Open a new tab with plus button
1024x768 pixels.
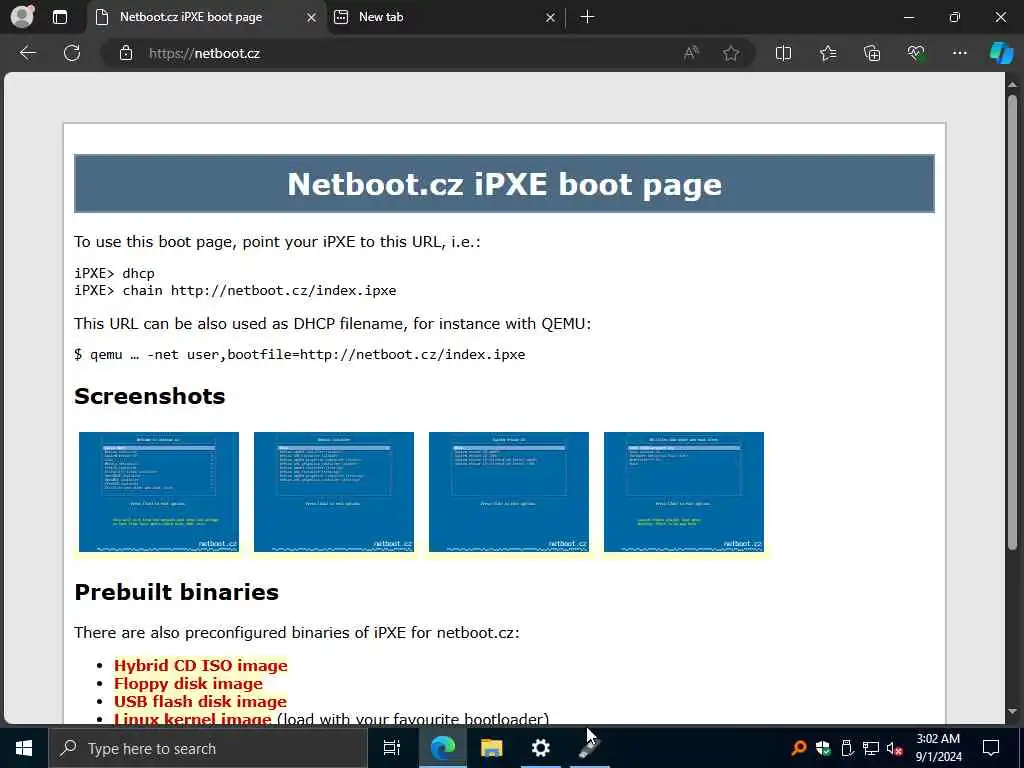587,17
